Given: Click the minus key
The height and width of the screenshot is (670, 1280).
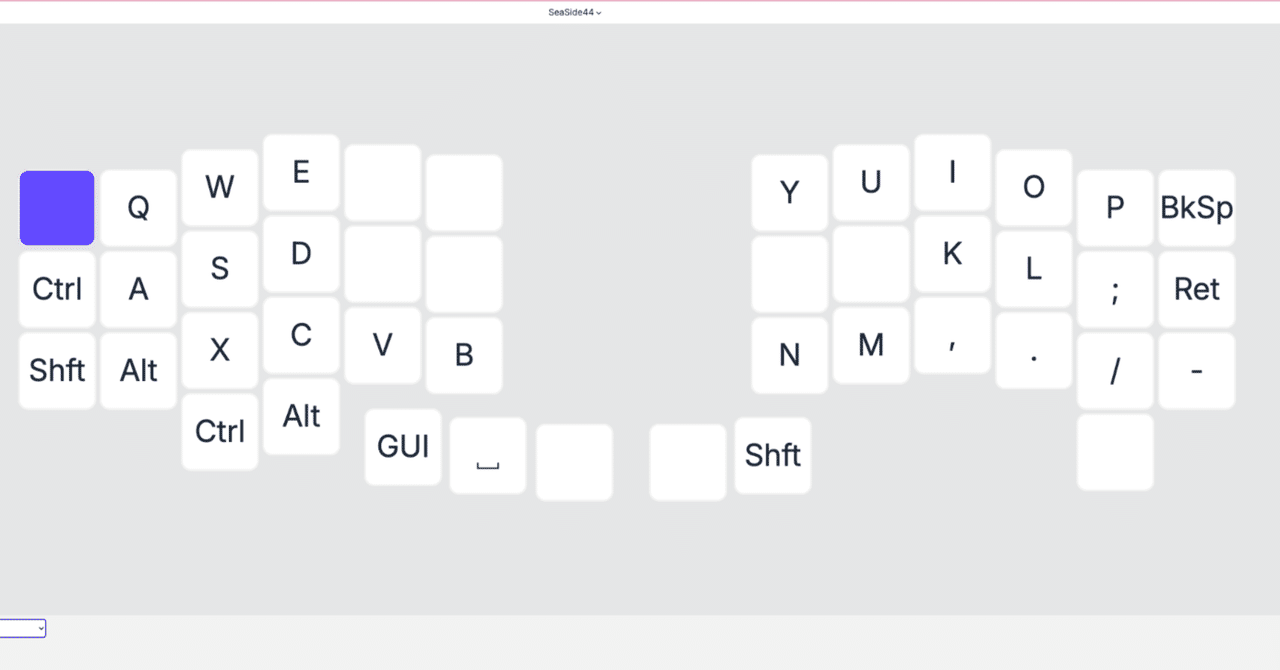Looking at the screenshot, I should (1196, 371).
